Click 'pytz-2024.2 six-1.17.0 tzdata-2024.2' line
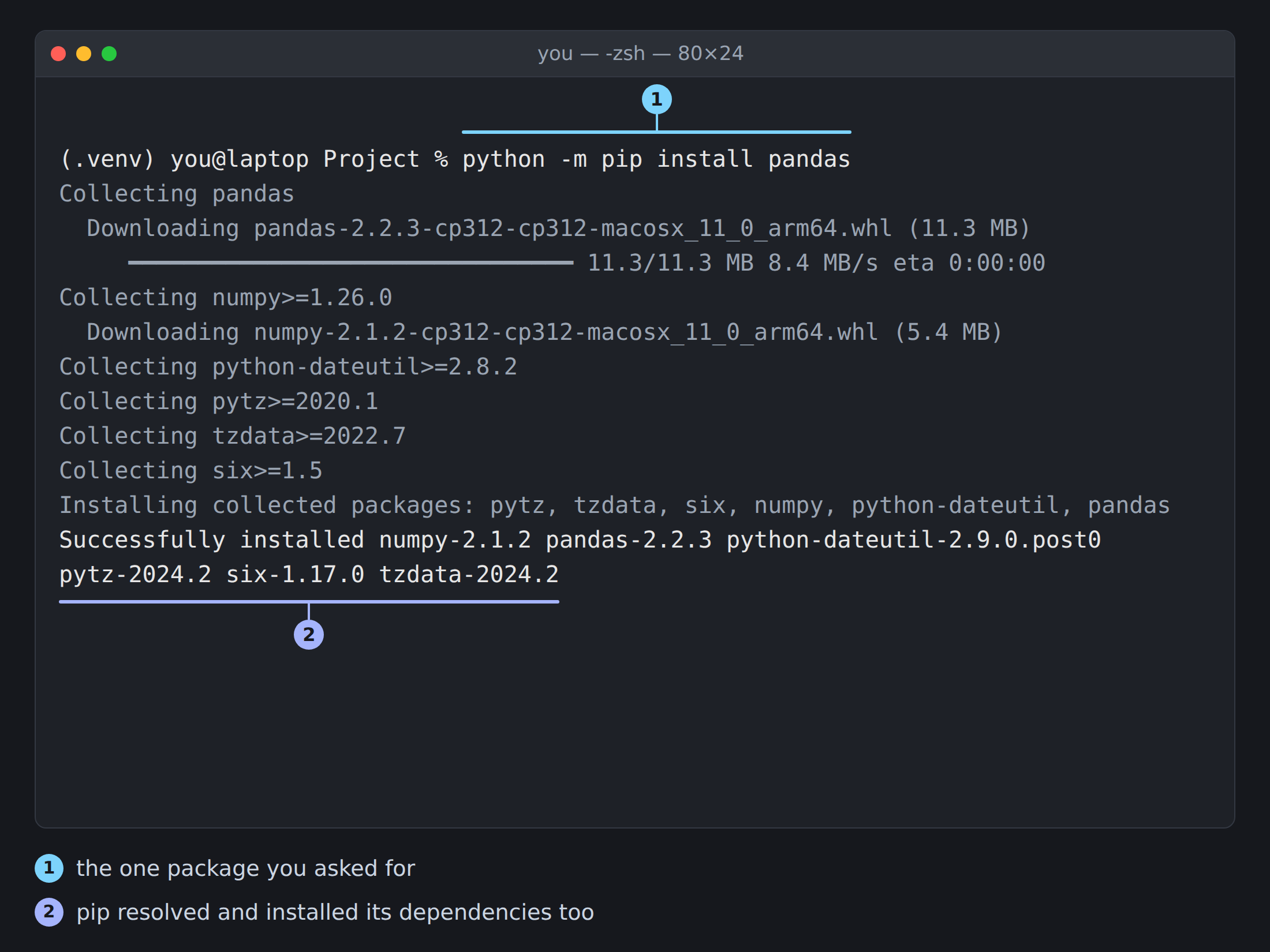The width and height of the screenshot is (1270, 952). [309, 575]
